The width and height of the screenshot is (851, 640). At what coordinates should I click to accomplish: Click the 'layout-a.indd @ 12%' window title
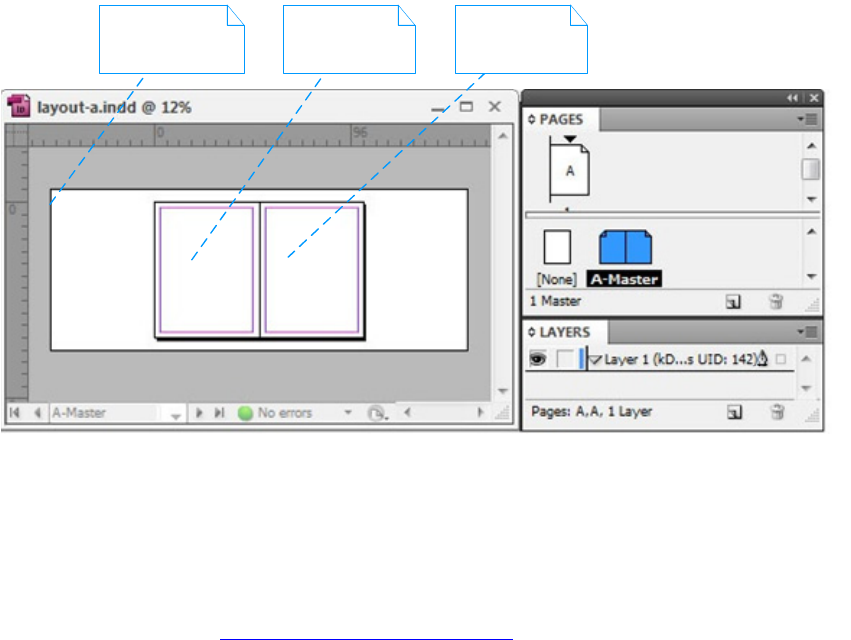[x=114, y=107]
